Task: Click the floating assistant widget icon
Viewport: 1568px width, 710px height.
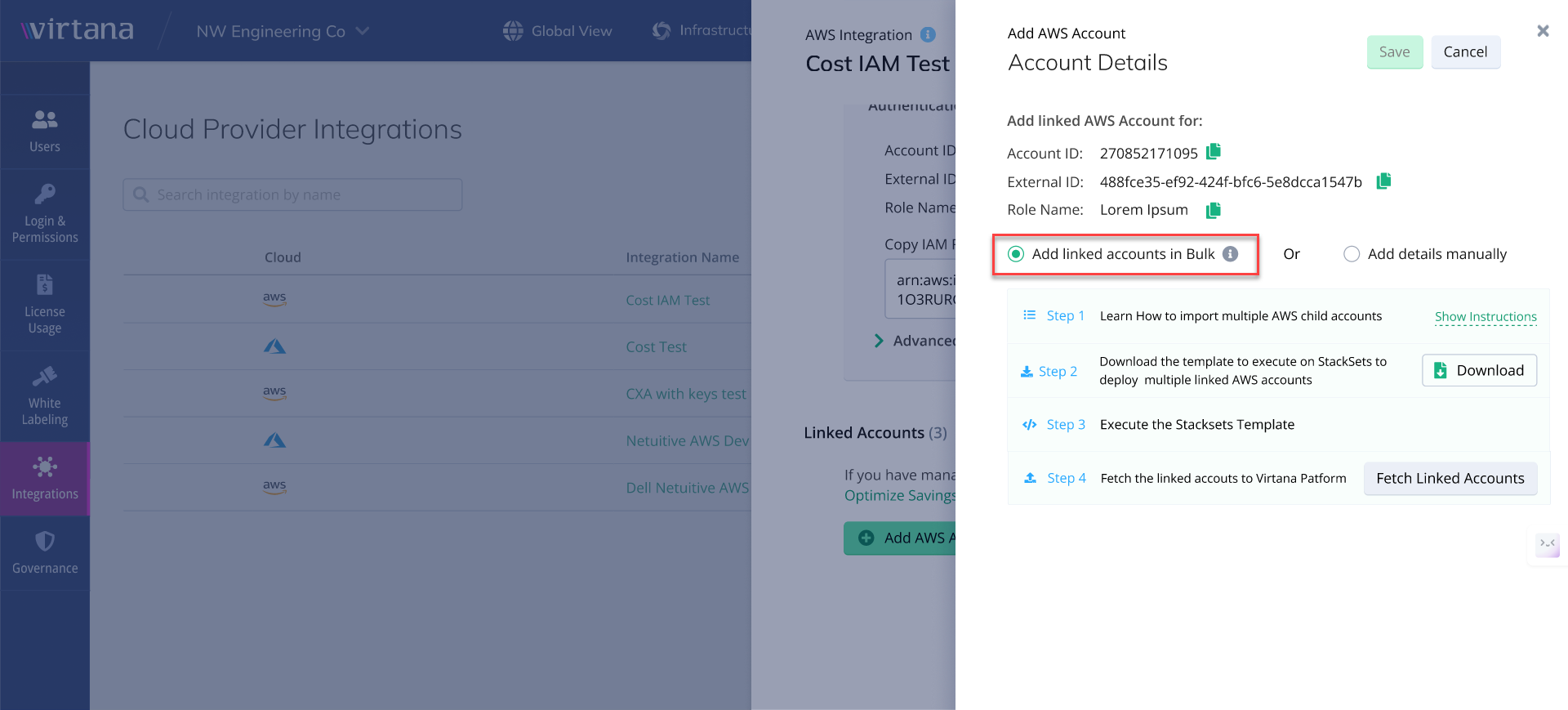Action: point(1548,544)
